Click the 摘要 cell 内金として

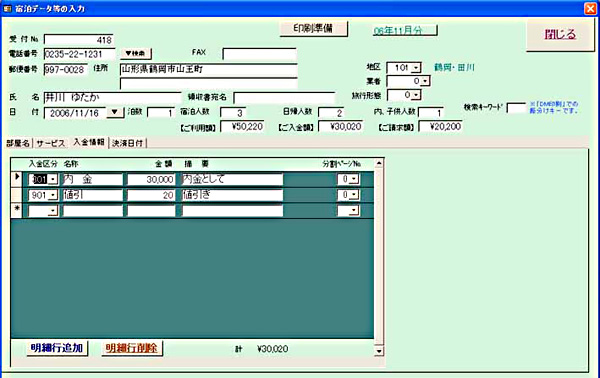(232, 179)
